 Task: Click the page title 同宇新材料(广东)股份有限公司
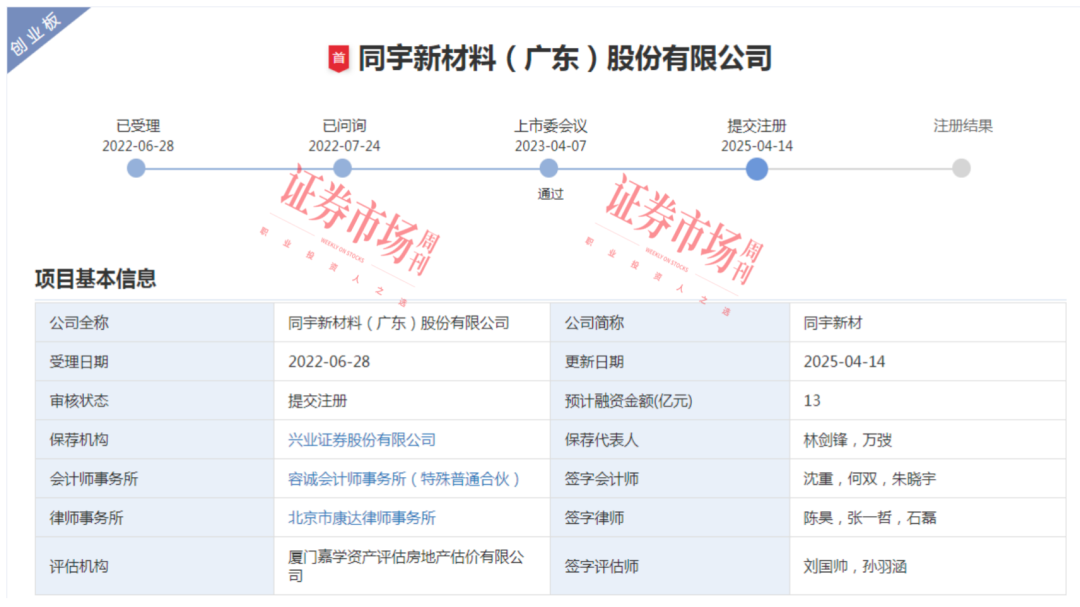click(565, 59)
